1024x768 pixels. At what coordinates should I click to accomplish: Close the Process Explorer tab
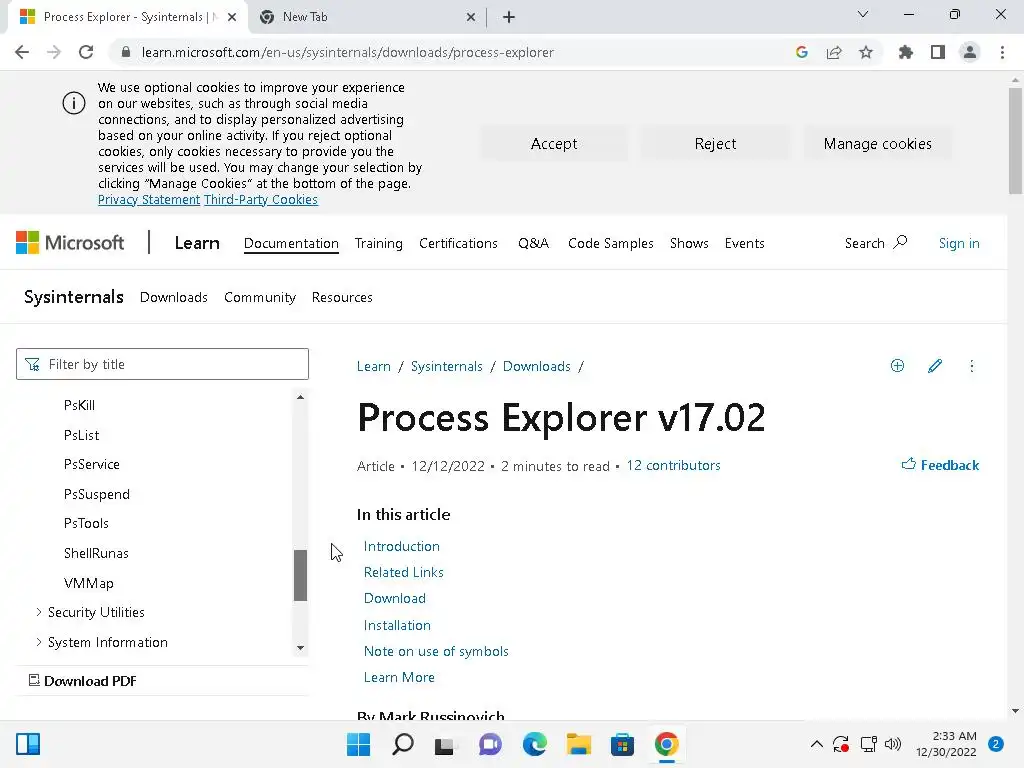point(232,17)
